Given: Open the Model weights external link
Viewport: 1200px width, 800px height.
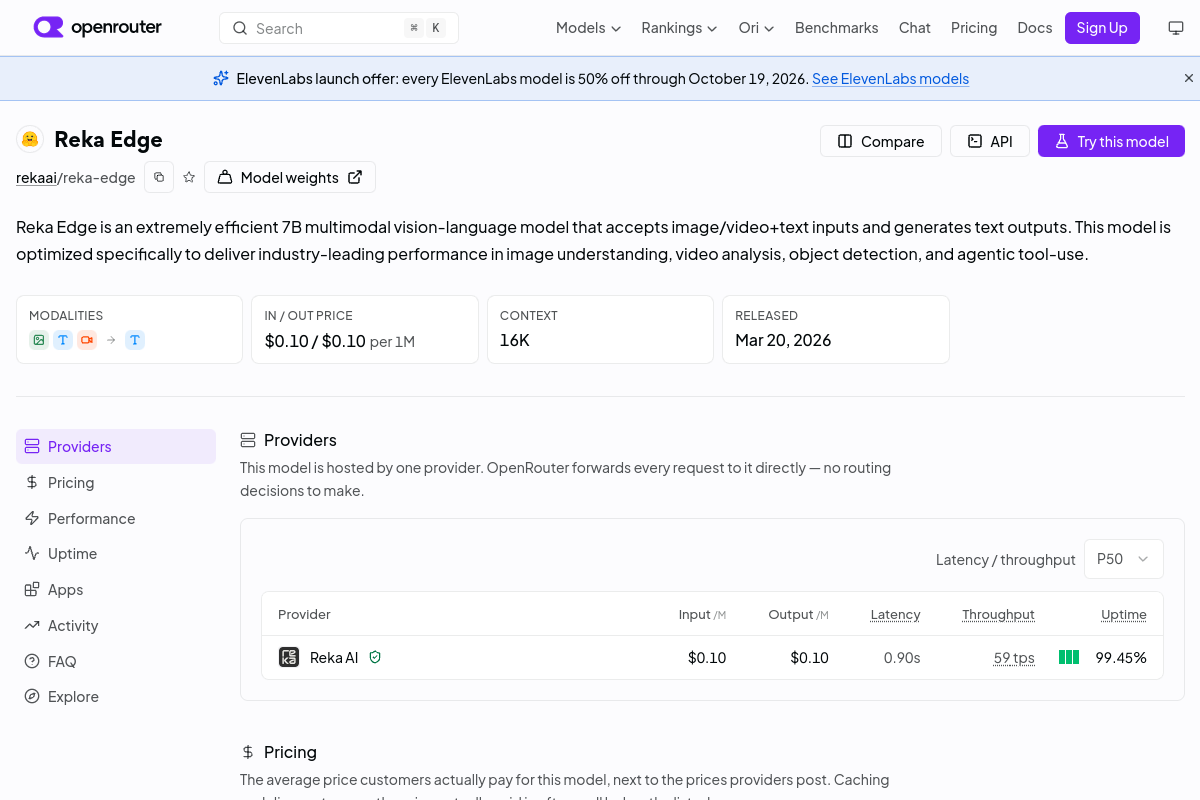Looking at the screenshot, I should (290, 177).
